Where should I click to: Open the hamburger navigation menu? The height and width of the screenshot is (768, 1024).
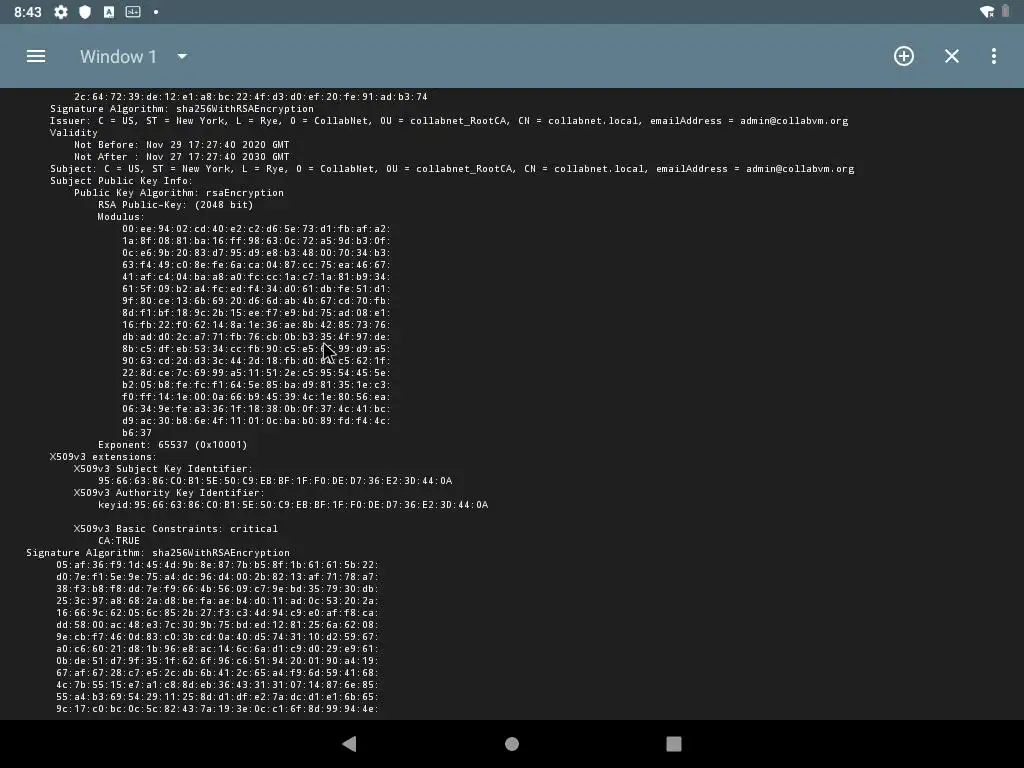coord(36,56)
